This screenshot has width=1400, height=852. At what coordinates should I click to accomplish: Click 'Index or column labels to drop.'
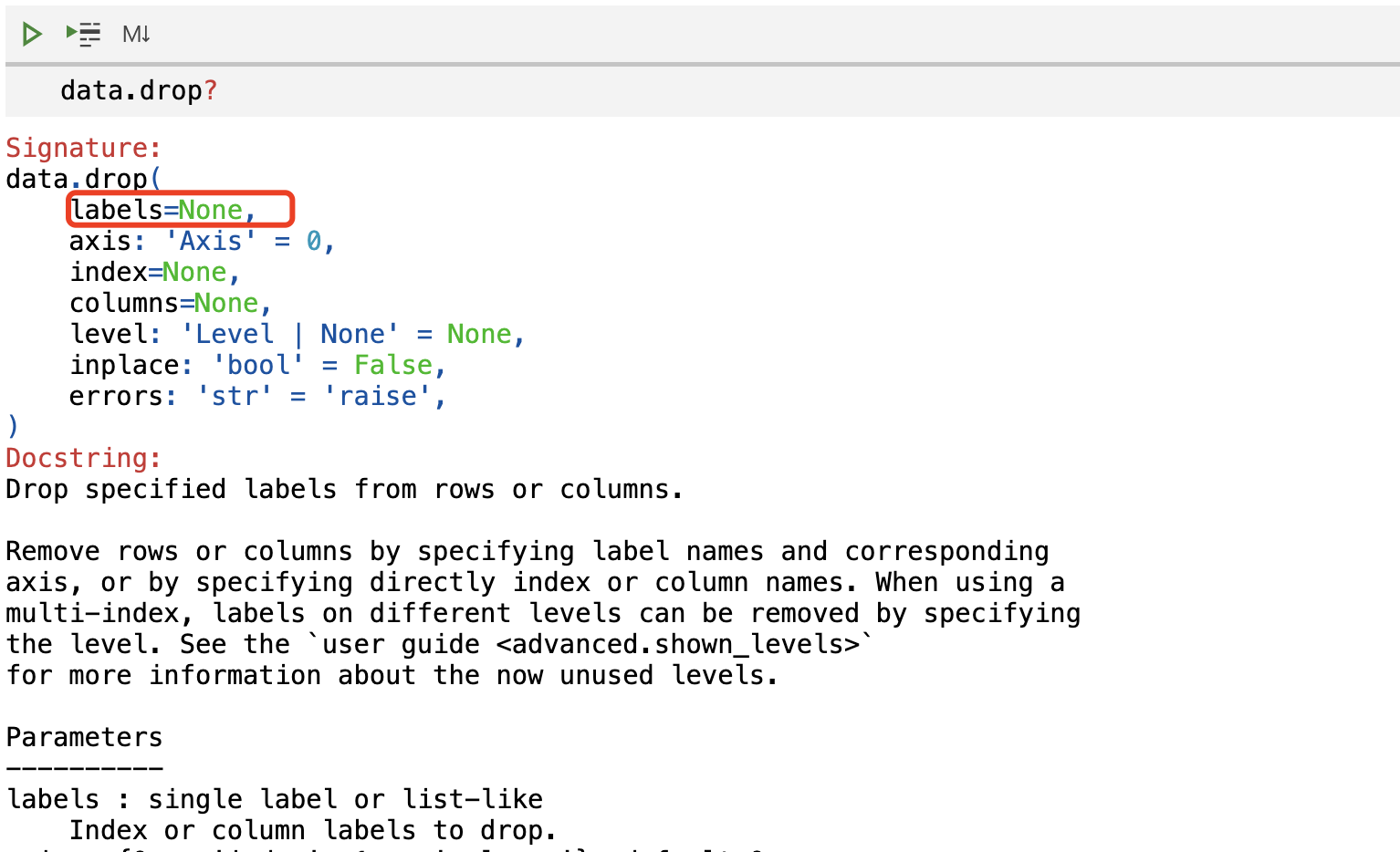[313, 830]
